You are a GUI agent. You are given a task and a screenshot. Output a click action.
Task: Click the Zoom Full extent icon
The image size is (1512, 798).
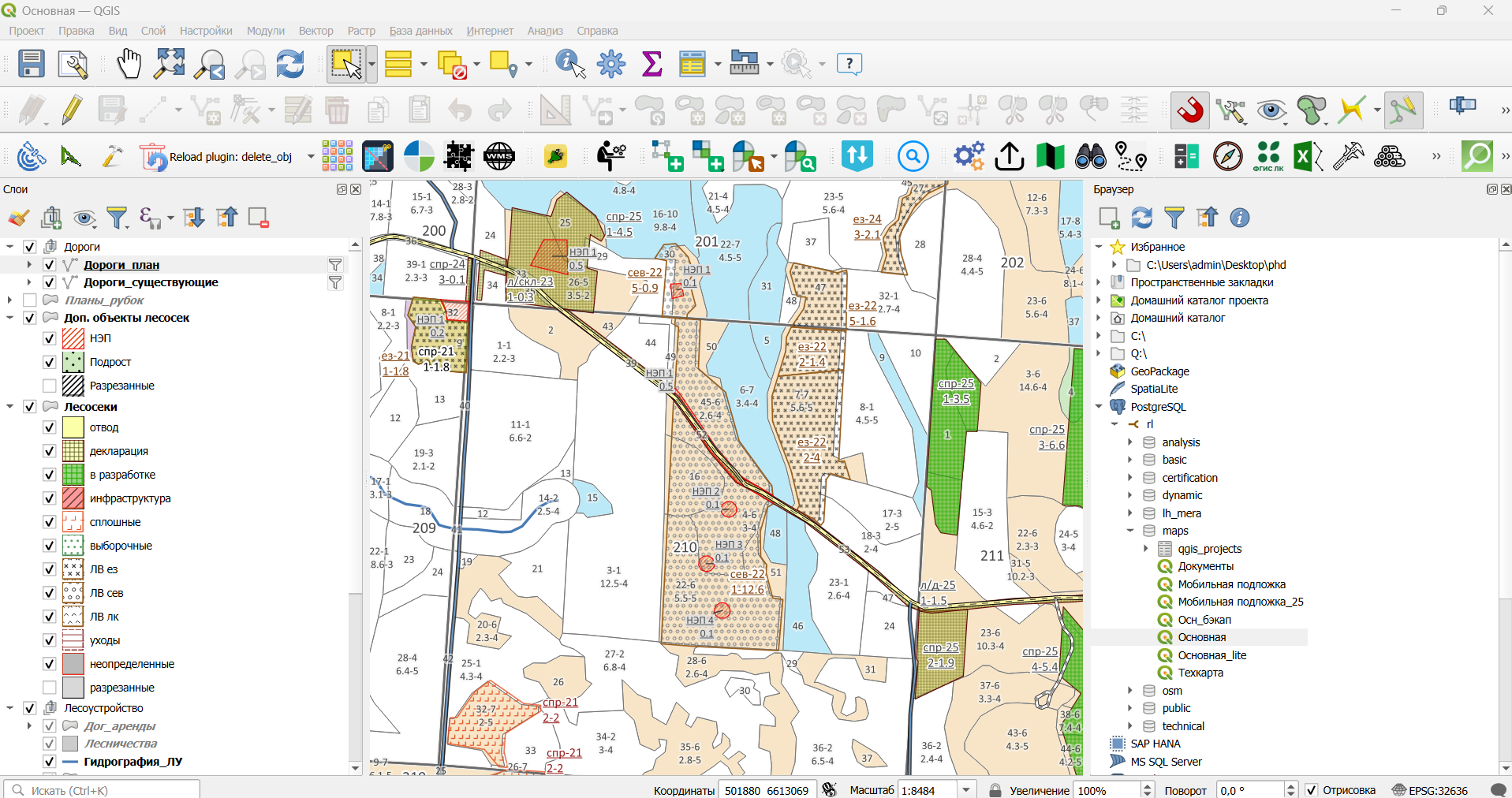click(x=170, y=64)
